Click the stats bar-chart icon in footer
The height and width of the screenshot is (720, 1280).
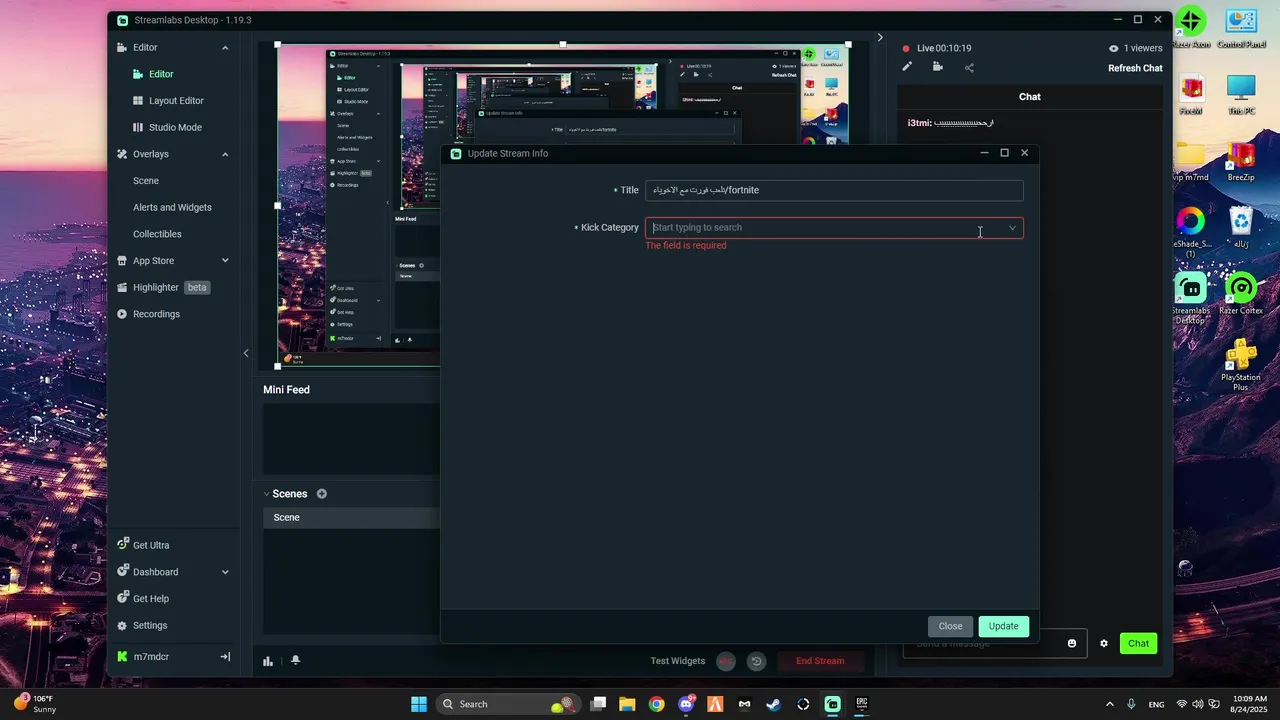[268, 661]
